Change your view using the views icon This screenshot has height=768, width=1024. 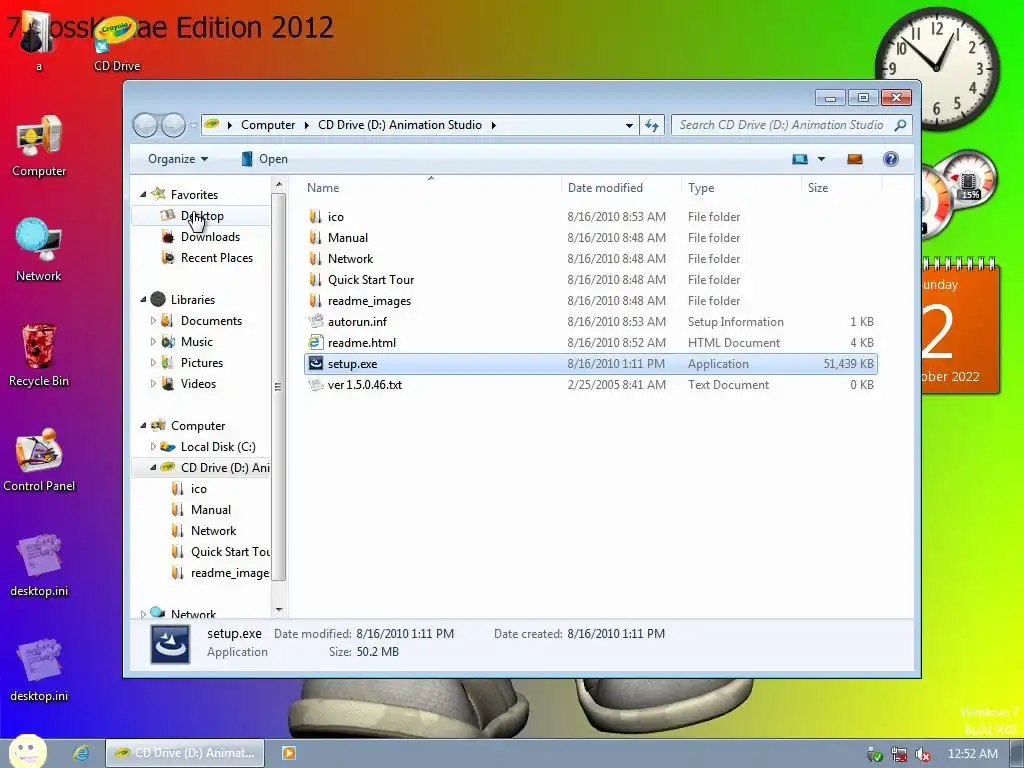pos(800,159)
